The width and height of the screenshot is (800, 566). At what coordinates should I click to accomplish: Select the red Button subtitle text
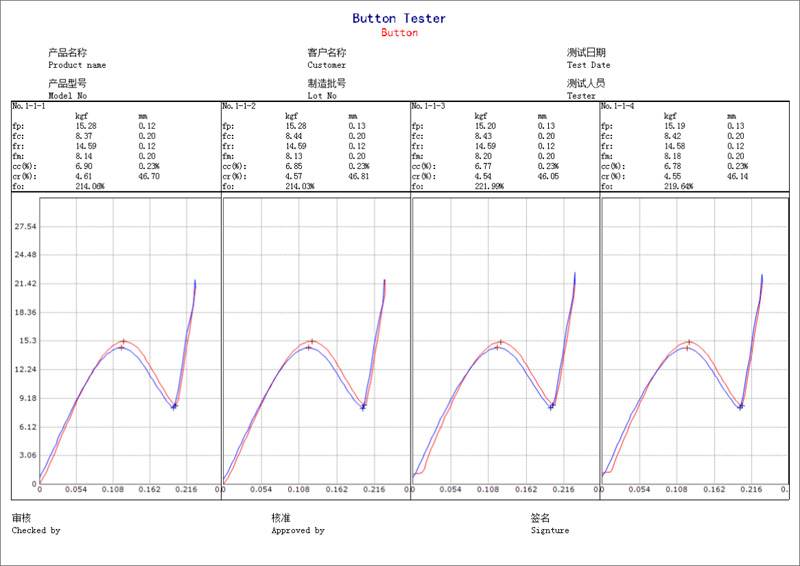point(399,33)
